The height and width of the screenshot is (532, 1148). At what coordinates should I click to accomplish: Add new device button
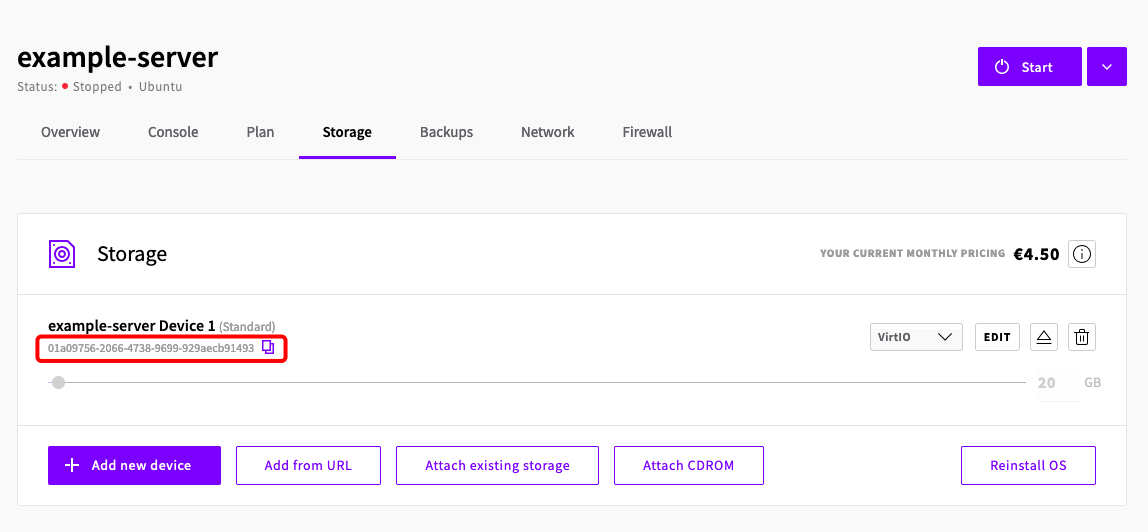click(x=134, y=465)
